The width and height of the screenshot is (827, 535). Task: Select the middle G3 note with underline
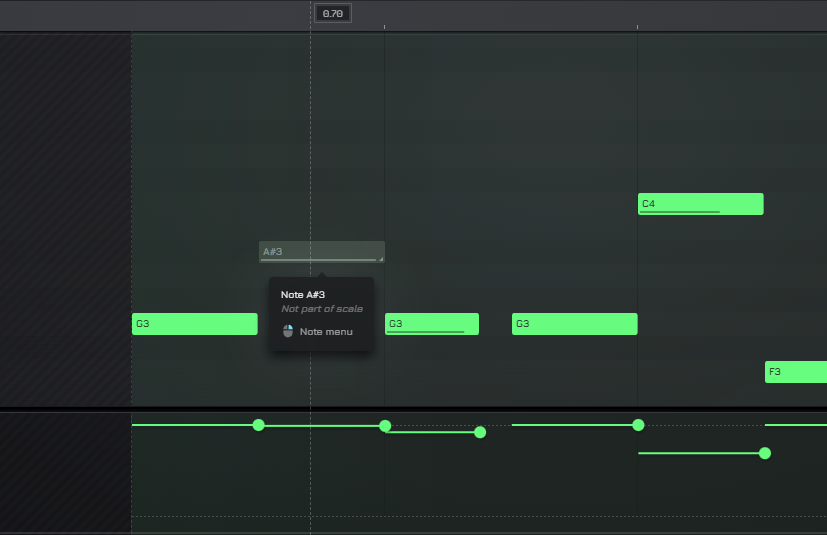[x=432, y=323]
